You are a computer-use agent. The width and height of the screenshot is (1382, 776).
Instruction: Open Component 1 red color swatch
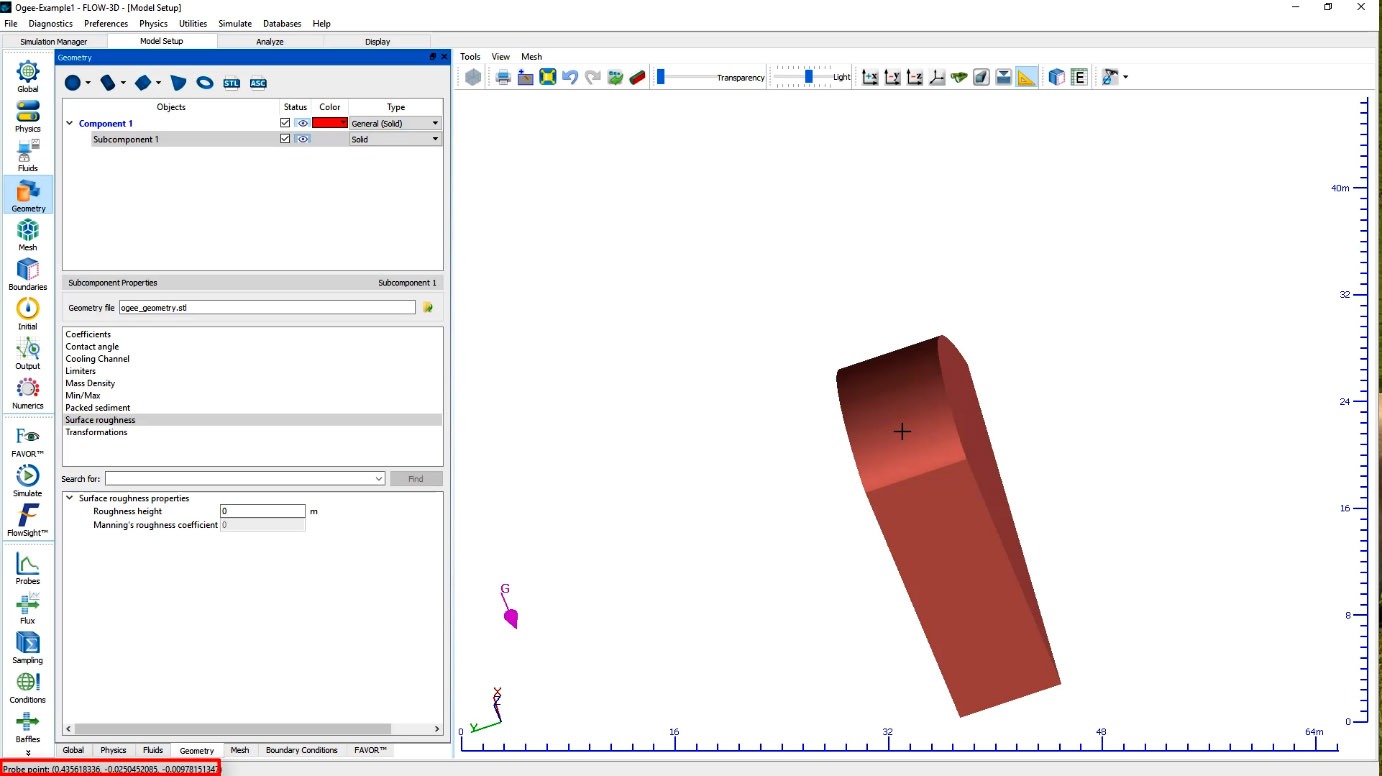pyautogui.click(x=329, y=123)
